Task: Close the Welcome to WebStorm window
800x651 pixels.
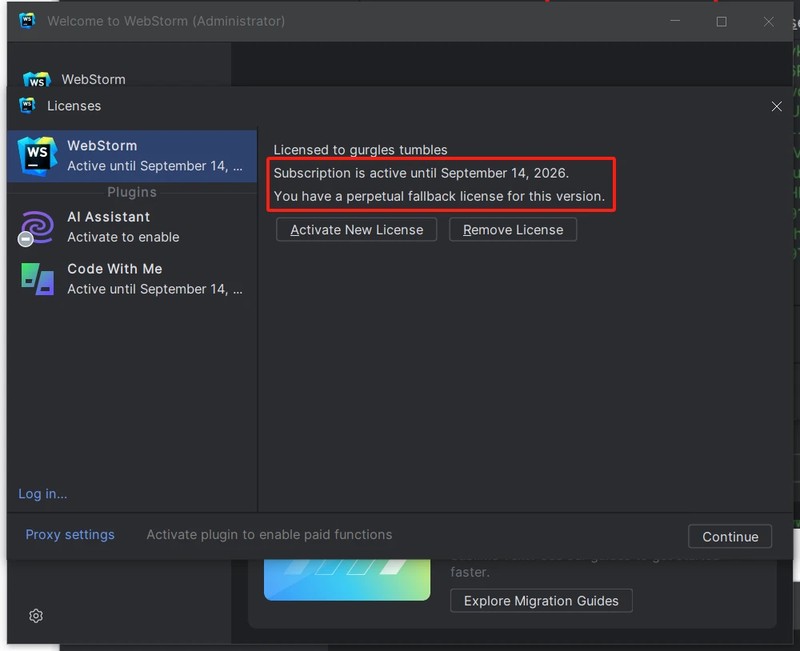Action: pyautogui.click(x=768, y=21)
